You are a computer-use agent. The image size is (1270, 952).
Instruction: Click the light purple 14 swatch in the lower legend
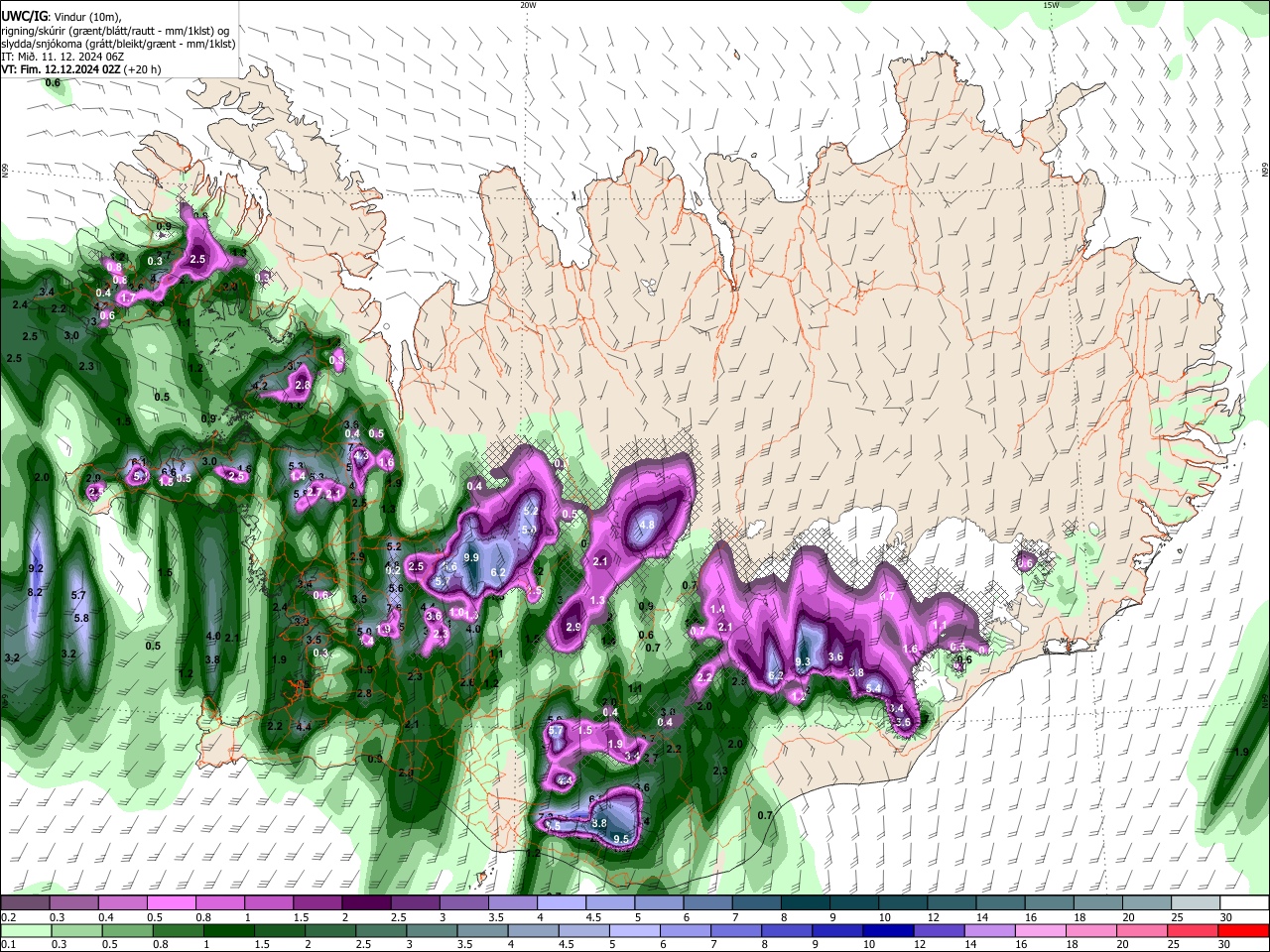[x=989, y=930]
